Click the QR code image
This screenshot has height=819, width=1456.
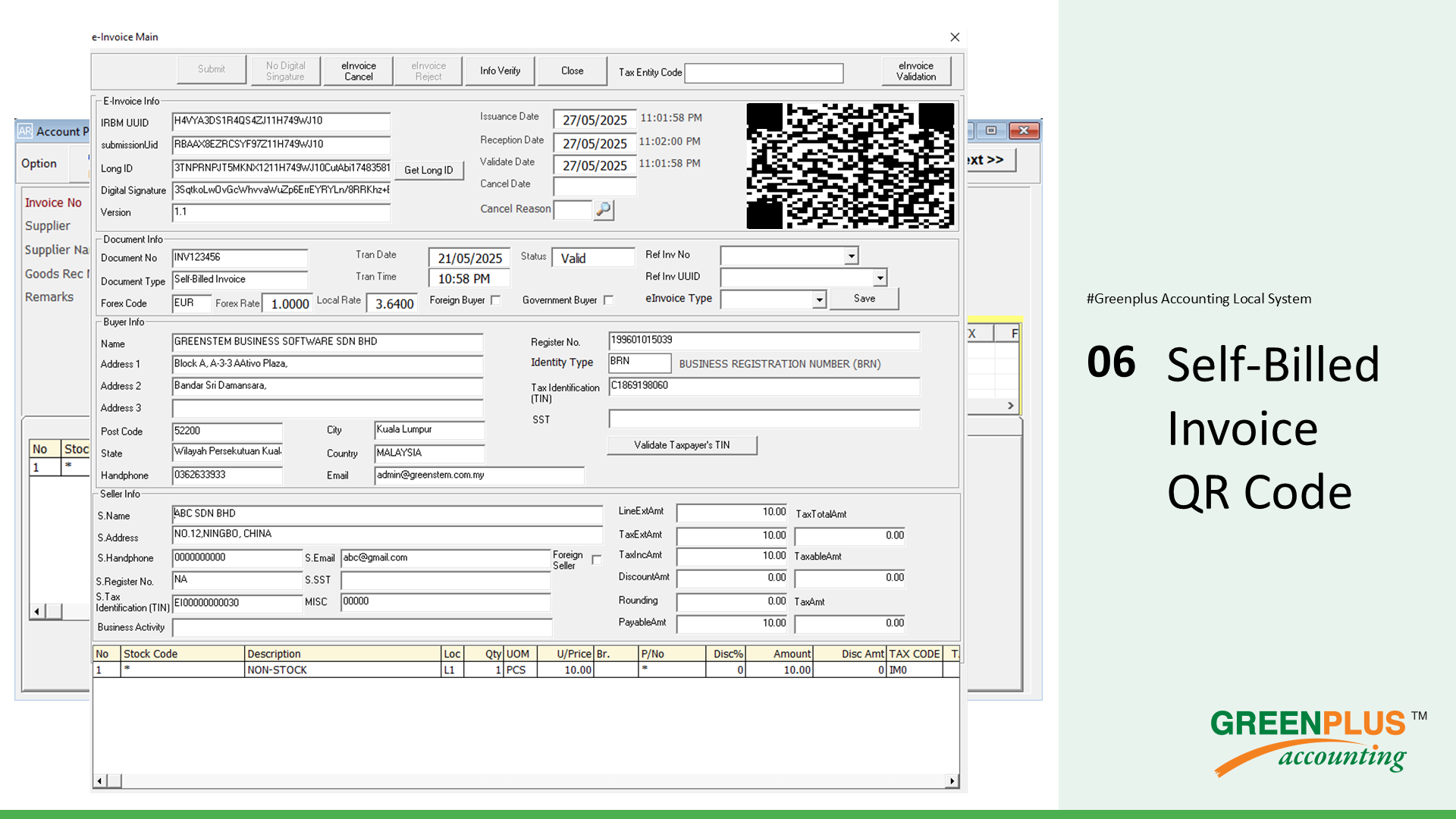click(850, 166)
